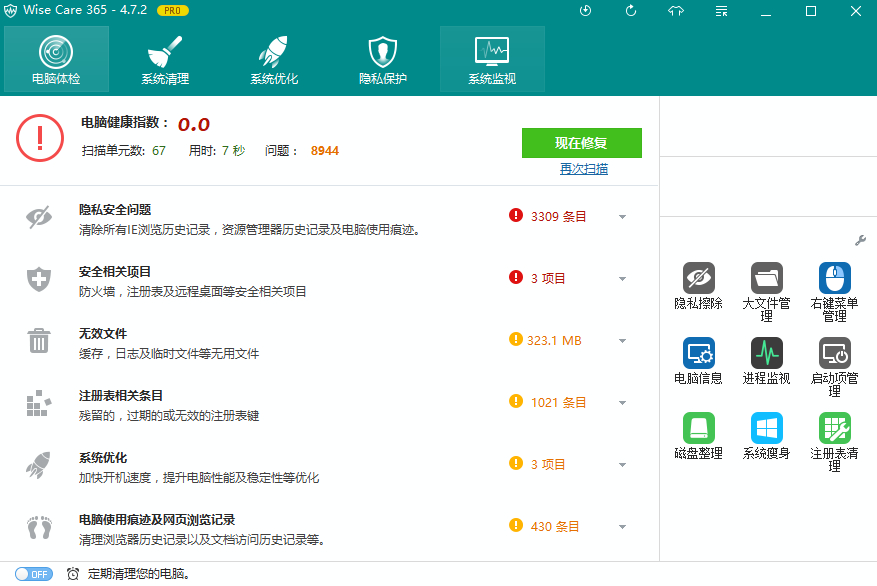Click the circular refresh arrow icon in title bar
The height and width of the screenshot is (586, 877).
631,11
